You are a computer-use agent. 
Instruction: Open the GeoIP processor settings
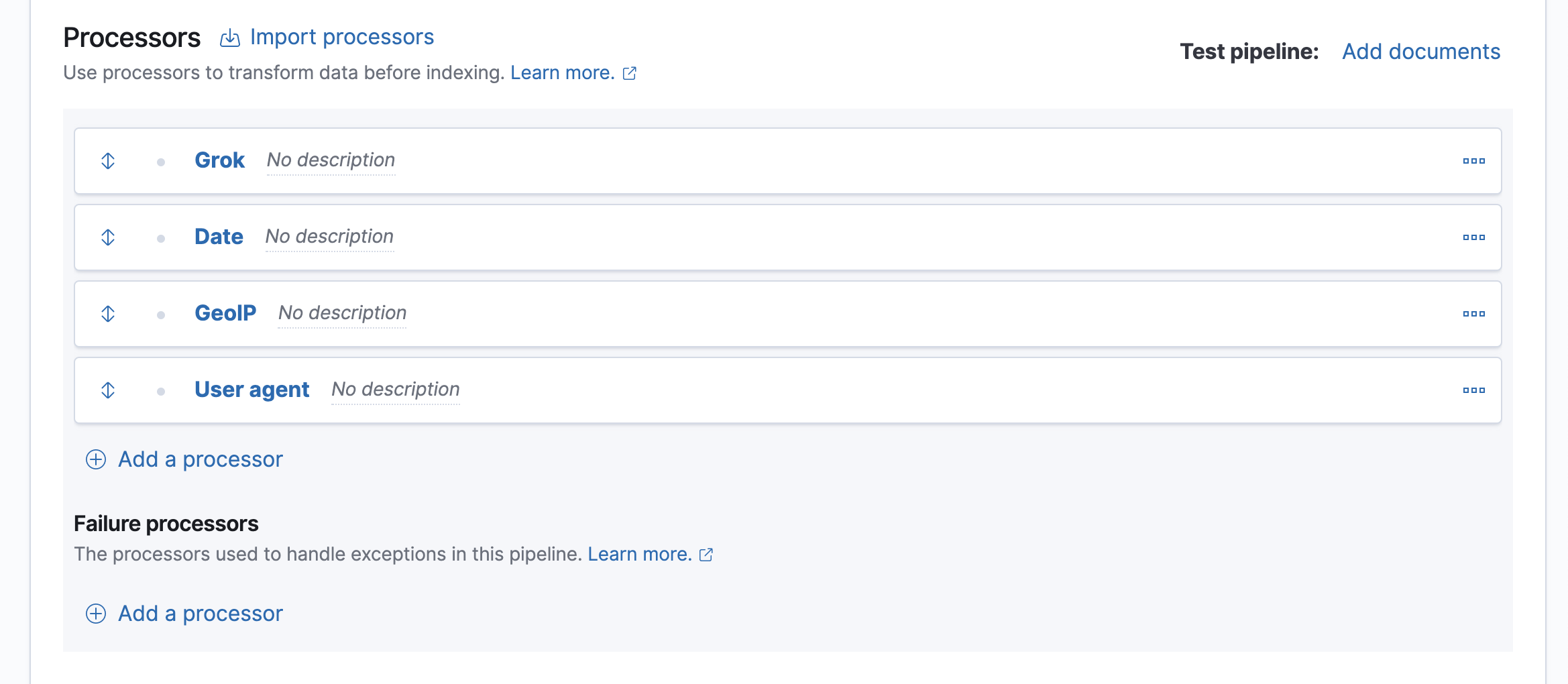point(225,313)
